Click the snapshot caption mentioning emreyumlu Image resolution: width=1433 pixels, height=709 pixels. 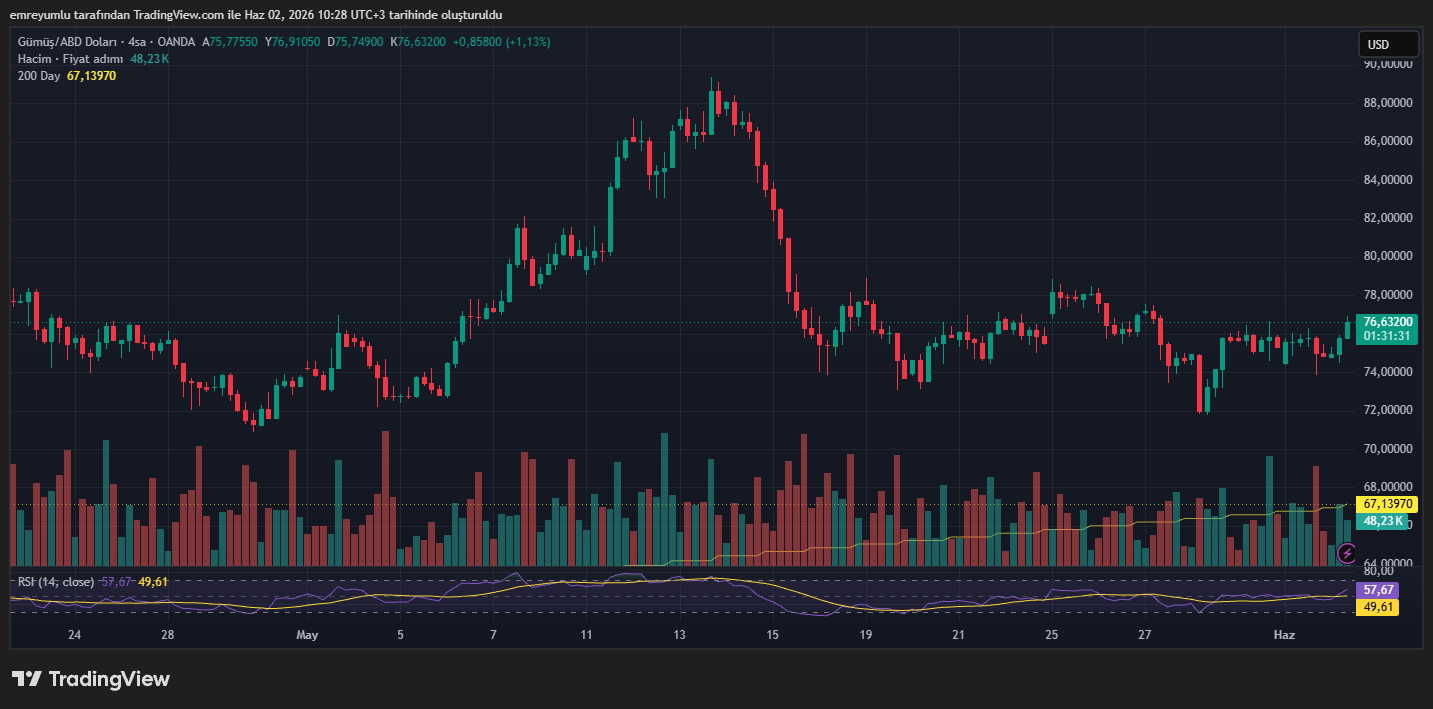tap(256, 15)
